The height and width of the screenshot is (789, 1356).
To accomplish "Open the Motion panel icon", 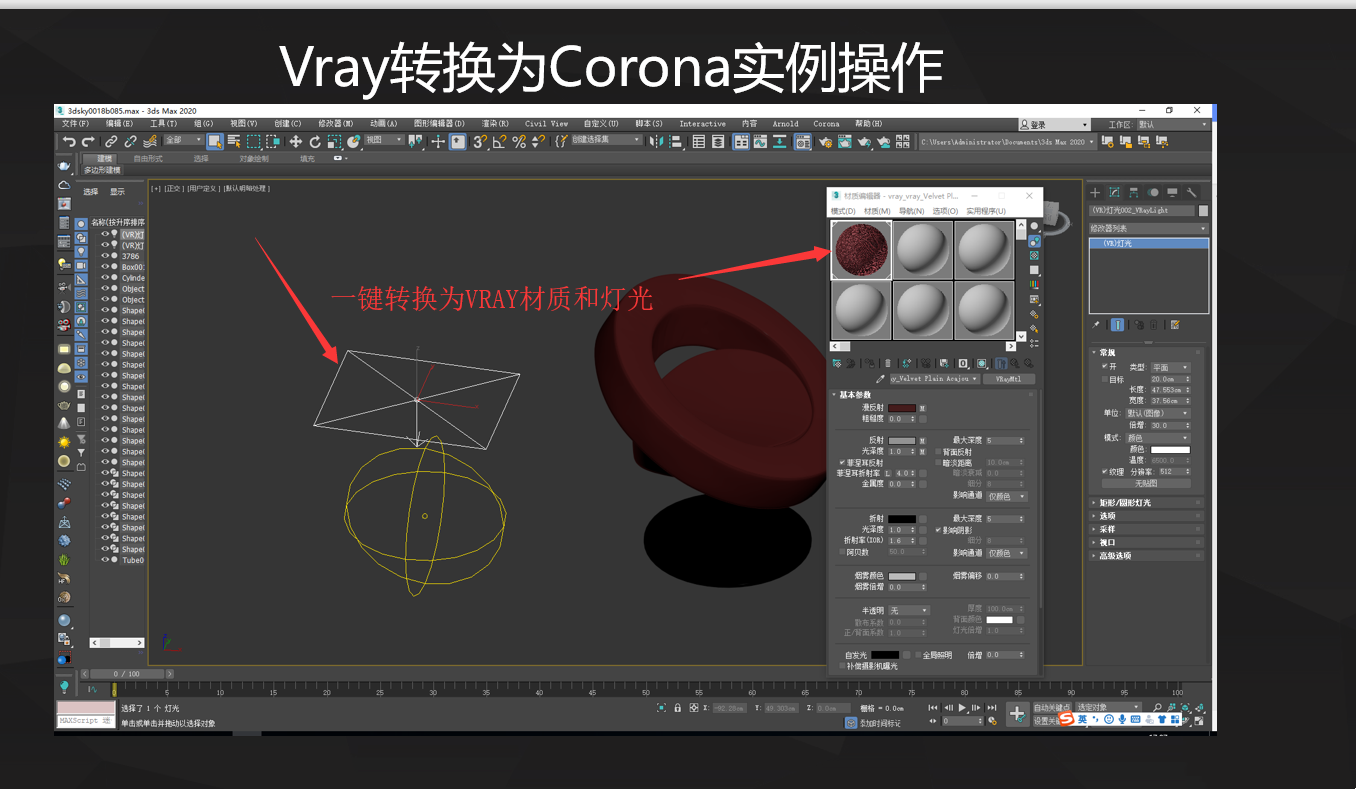I will 1153,193.
